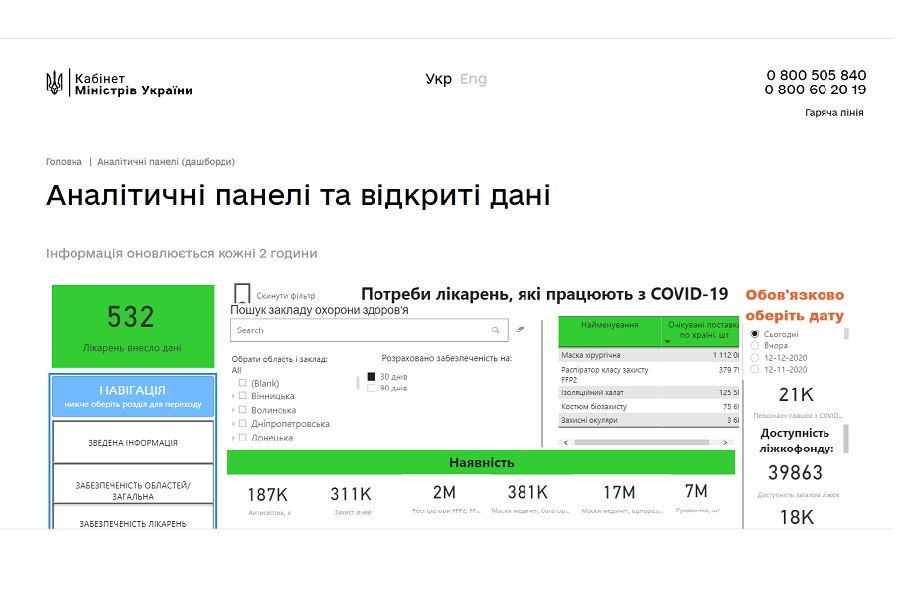The width and height of the screenshot is (900, 600).
Task: Select the Сьогодні date radio button
Action: pos(755,334)
